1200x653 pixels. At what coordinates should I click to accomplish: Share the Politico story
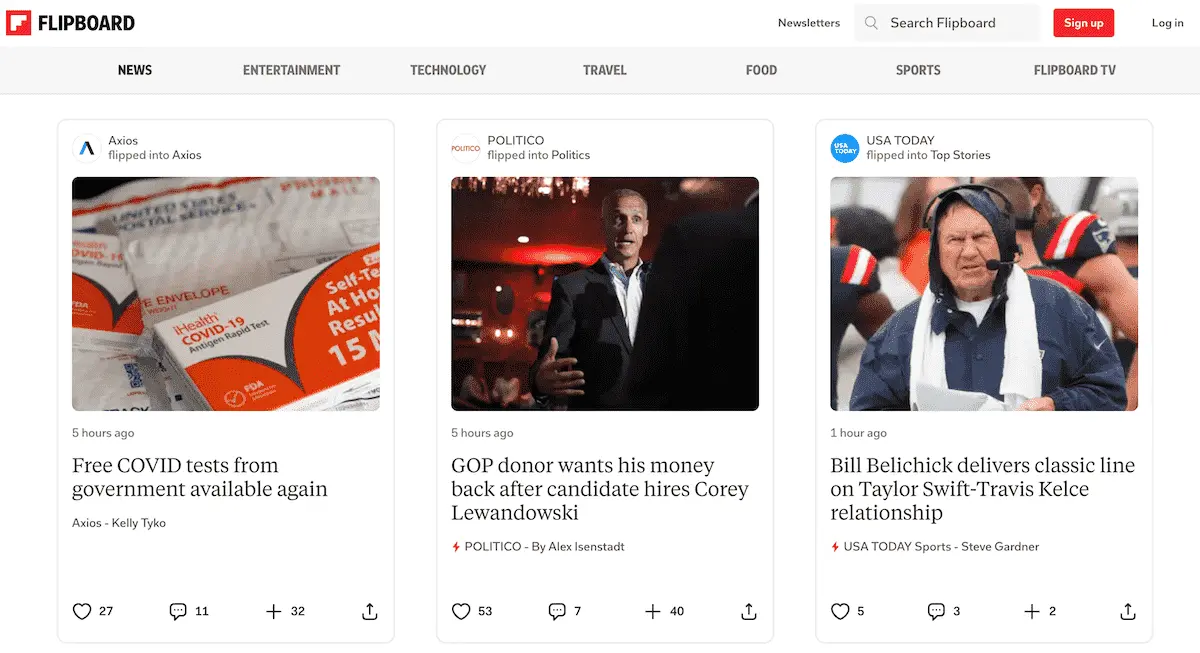(748, 611)
